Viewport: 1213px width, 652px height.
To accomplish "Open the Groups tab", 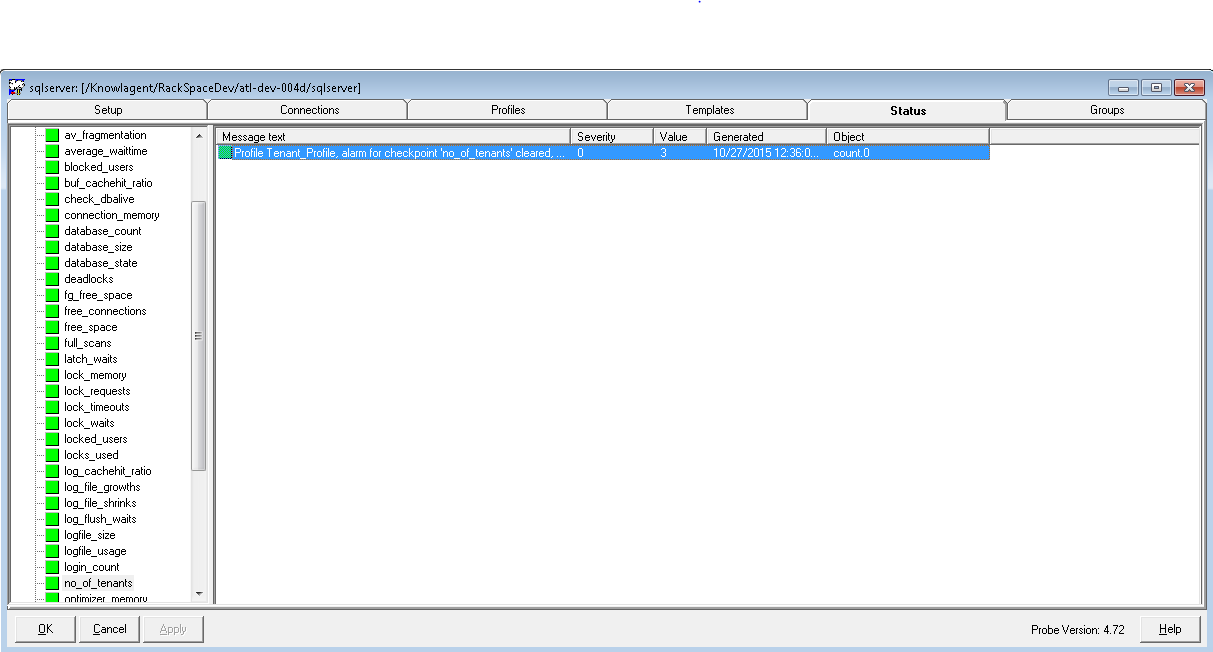I will tap(1106, 110).
